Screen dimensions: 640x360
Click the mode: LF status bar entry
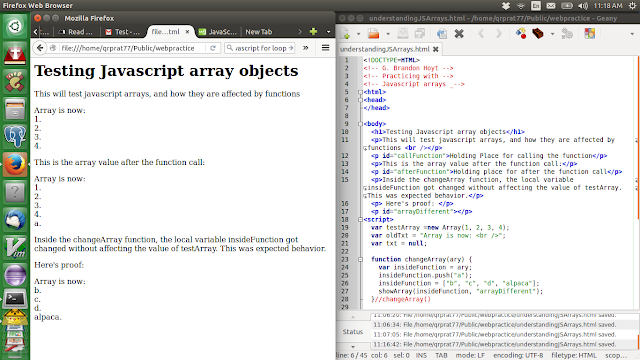click(x=470, y=356)
